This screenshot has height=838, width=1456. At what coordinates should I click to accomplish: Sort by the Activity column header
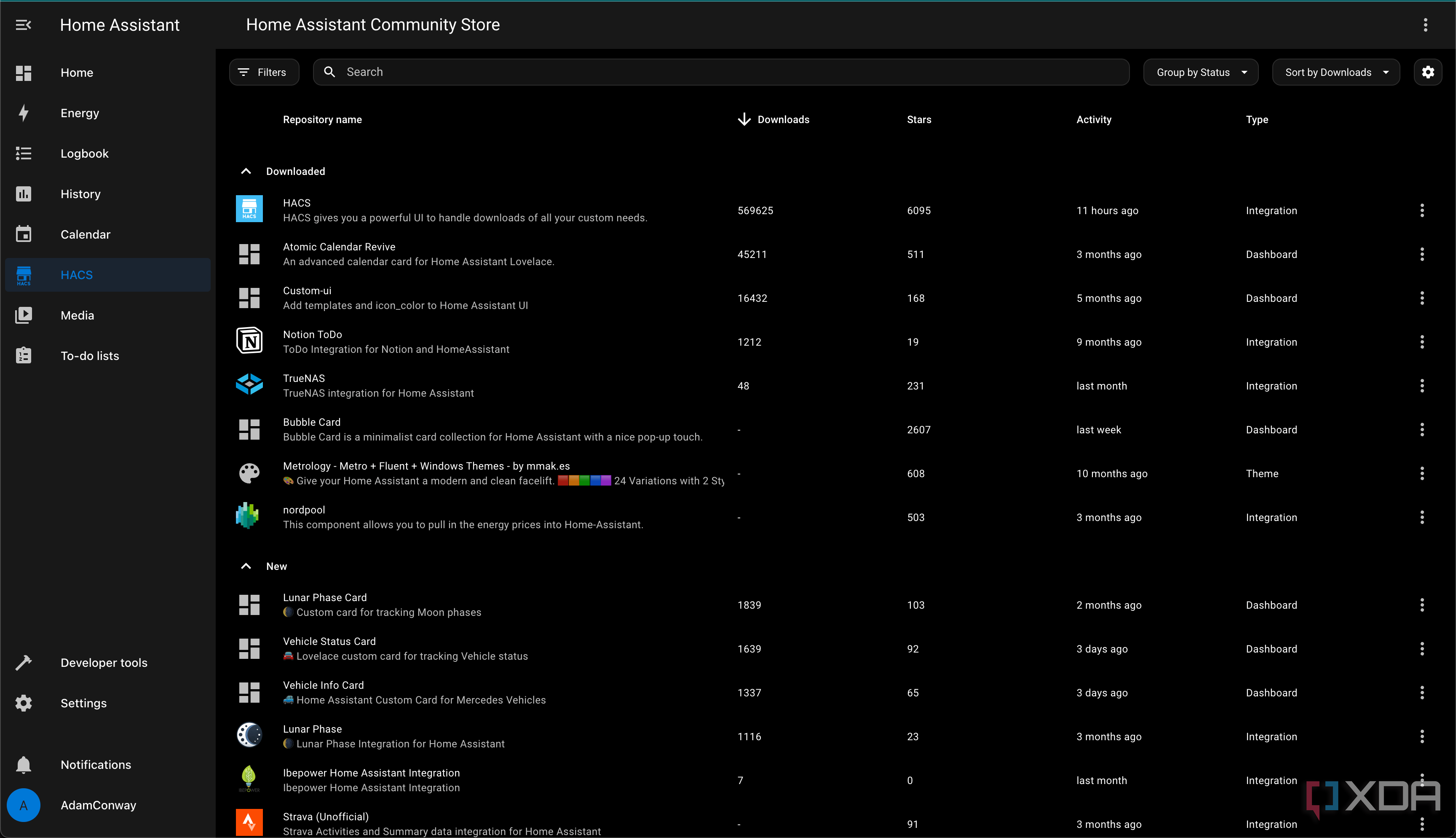pos(1094,119)
